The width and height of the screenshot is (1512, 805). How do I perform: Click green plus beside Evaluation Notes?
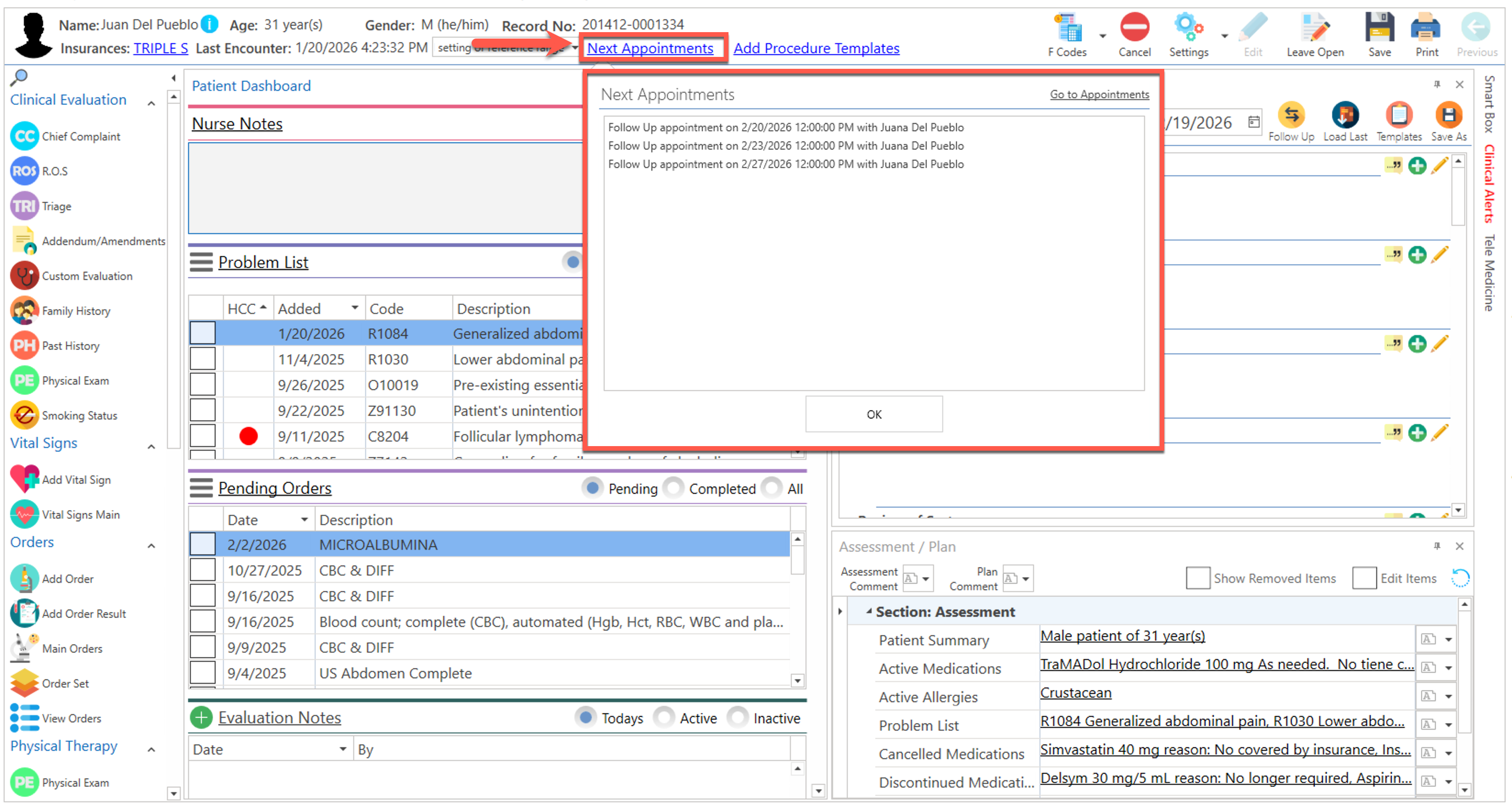point(201,717)
